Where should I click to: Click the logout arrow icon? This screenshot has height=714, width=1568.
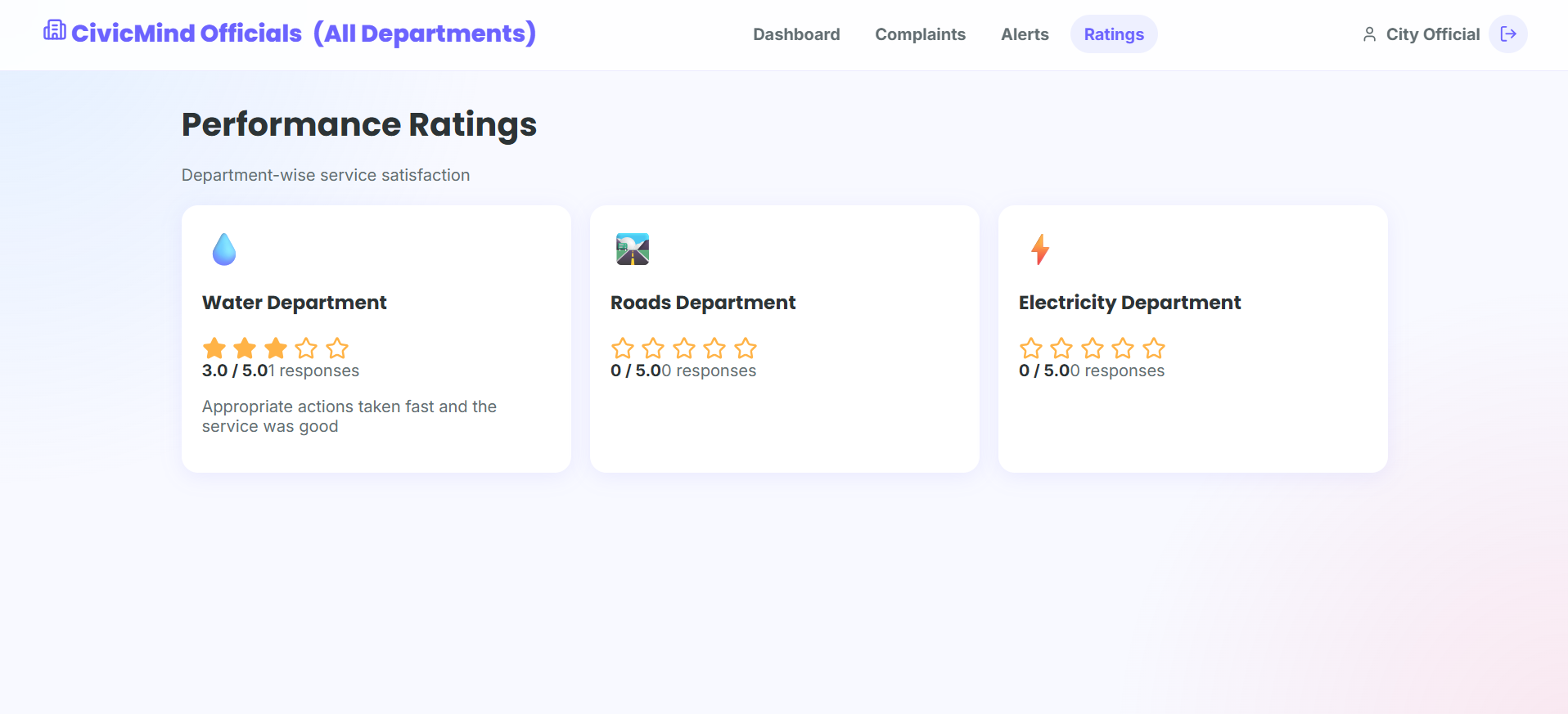pos(1507,34)
